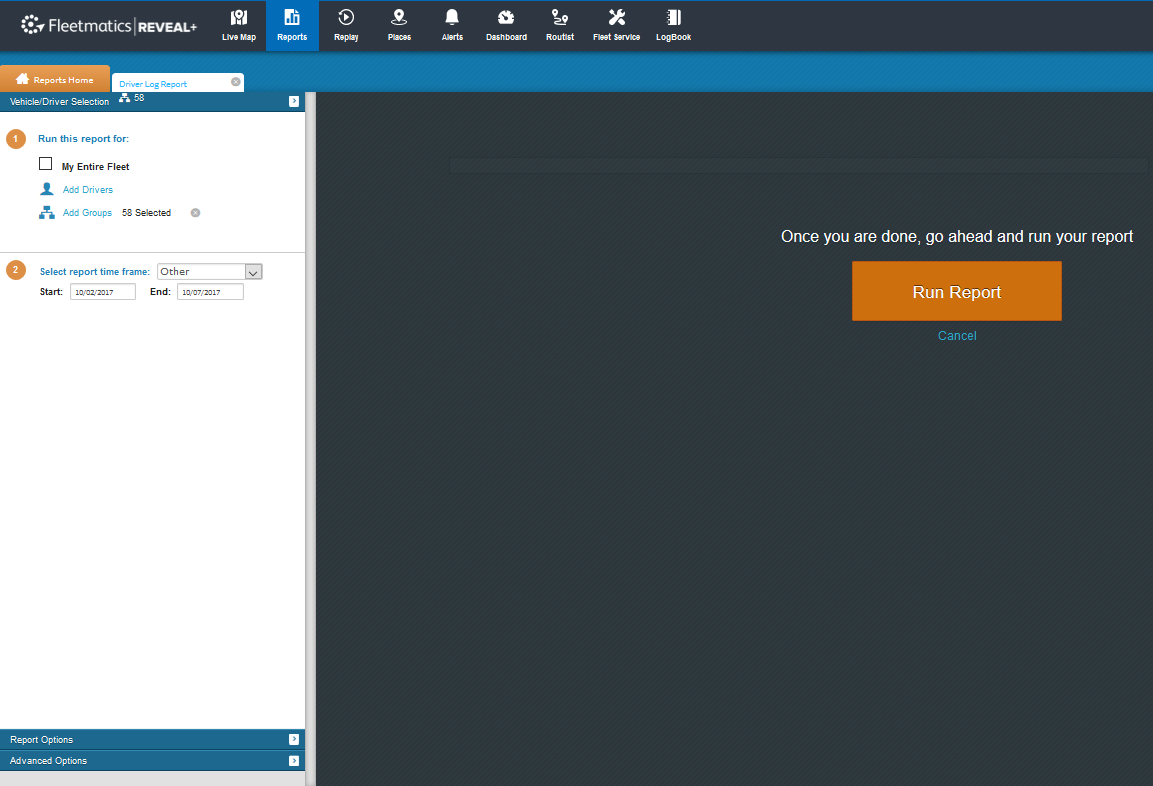The image size is (1153, 786).
Task: Click the End date field
Action: click(210, 292)
